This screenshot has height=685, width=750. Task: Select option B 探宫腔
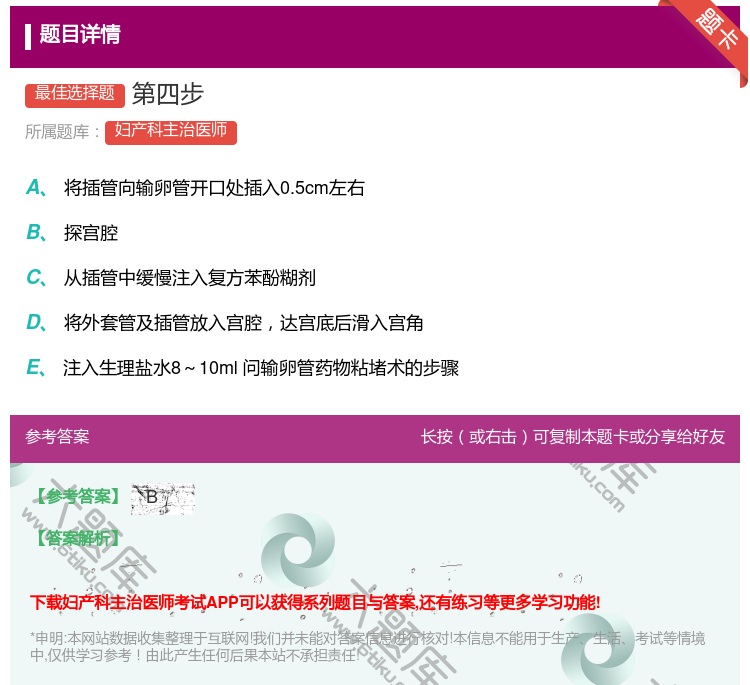coord(91,233)
